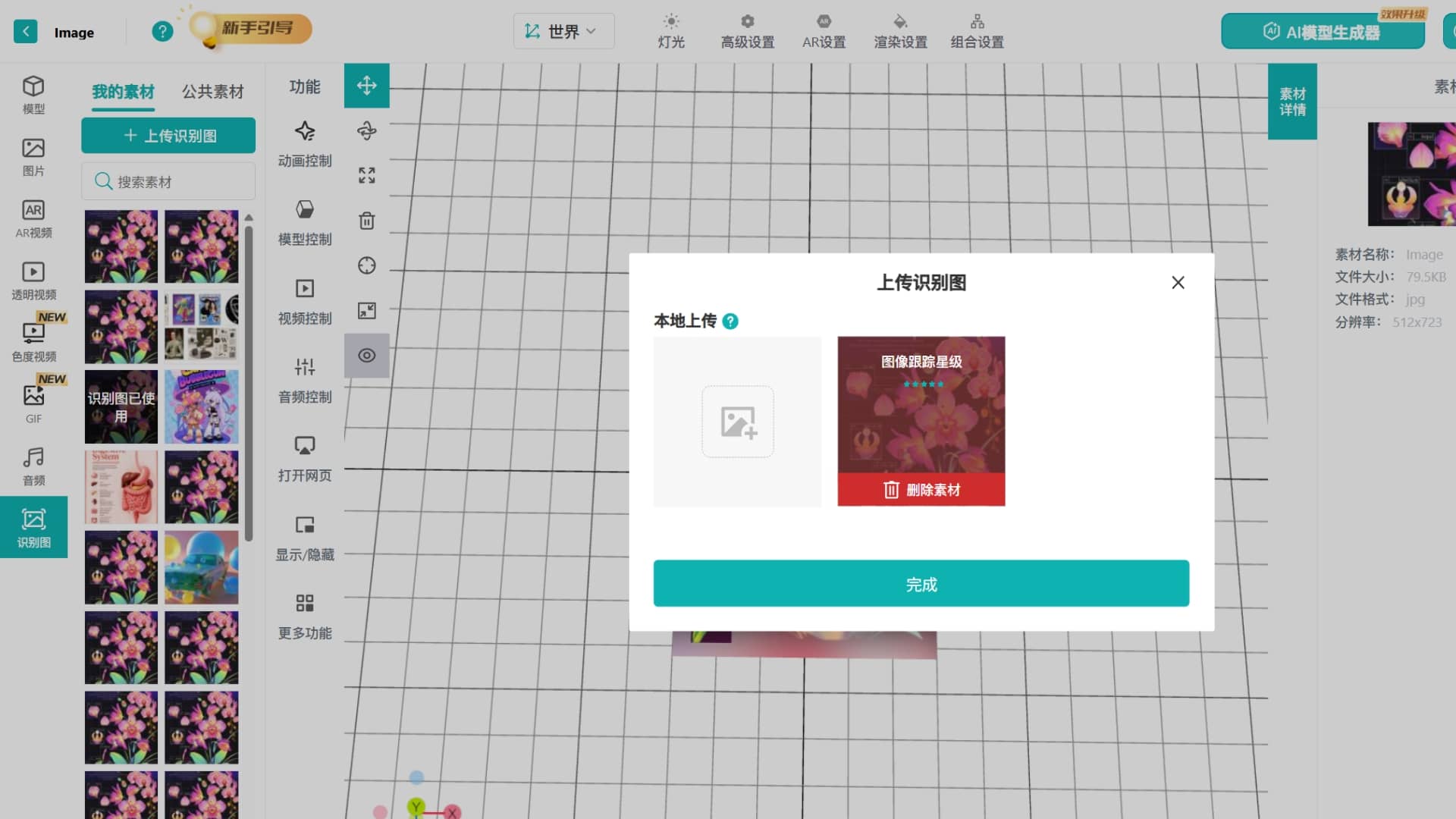Select 识别图 in left sidebar

click(33, 528)
